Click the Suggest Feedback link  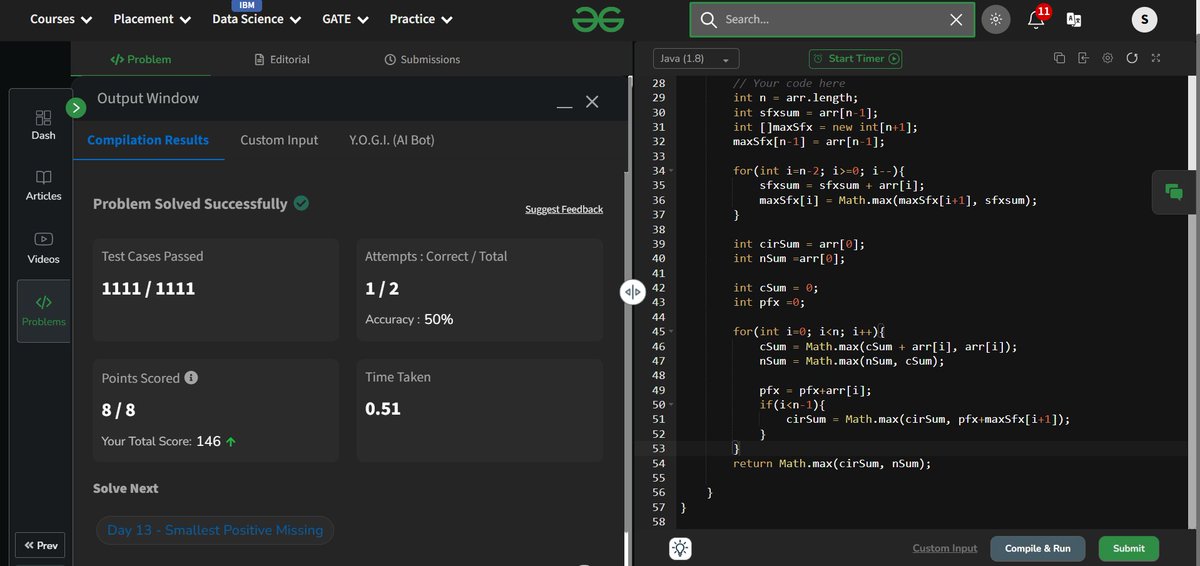point(564,209)
